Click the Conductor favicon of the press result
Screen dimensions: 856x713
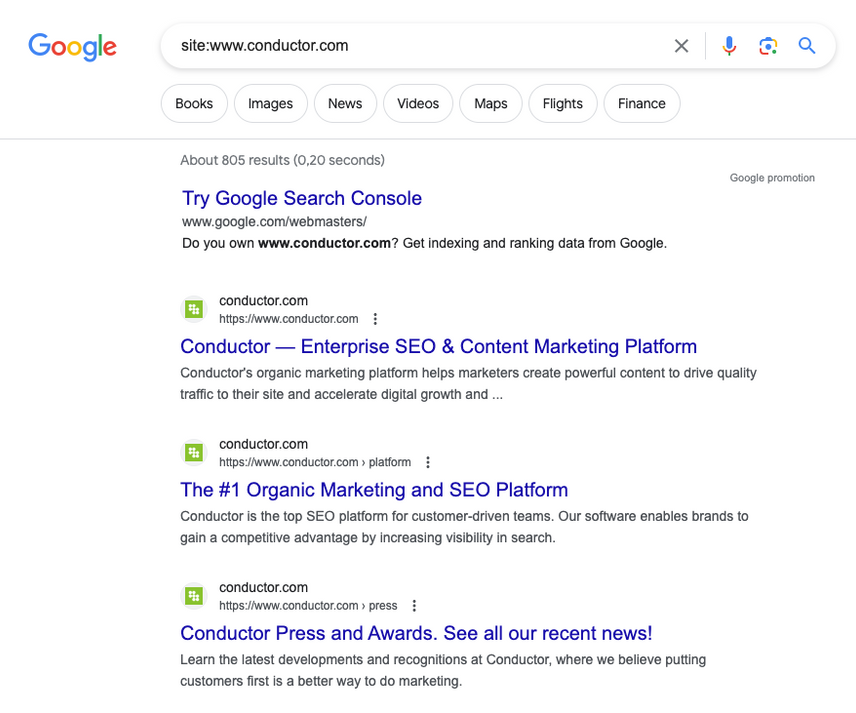(194, 596)
